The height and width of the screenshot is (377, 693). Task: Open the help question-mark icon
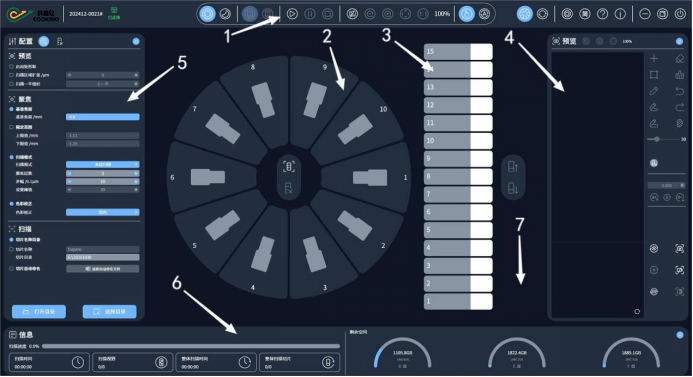click(602, 14)
